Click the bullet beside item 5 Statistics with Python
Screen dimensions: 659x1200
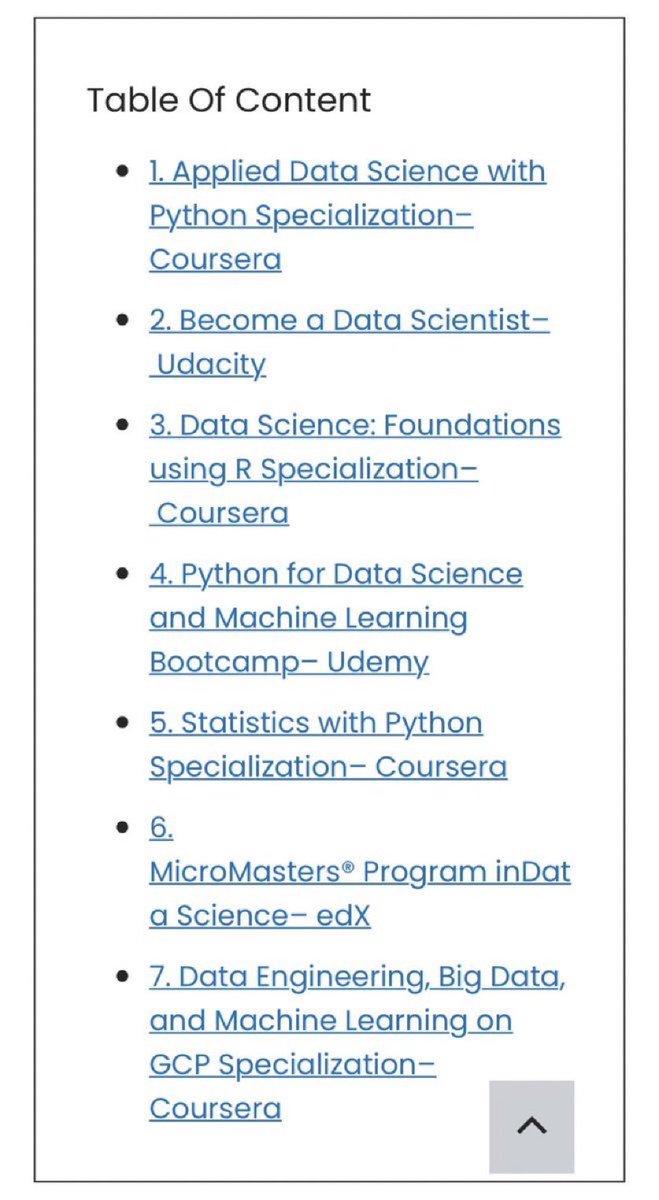(123, 723)
